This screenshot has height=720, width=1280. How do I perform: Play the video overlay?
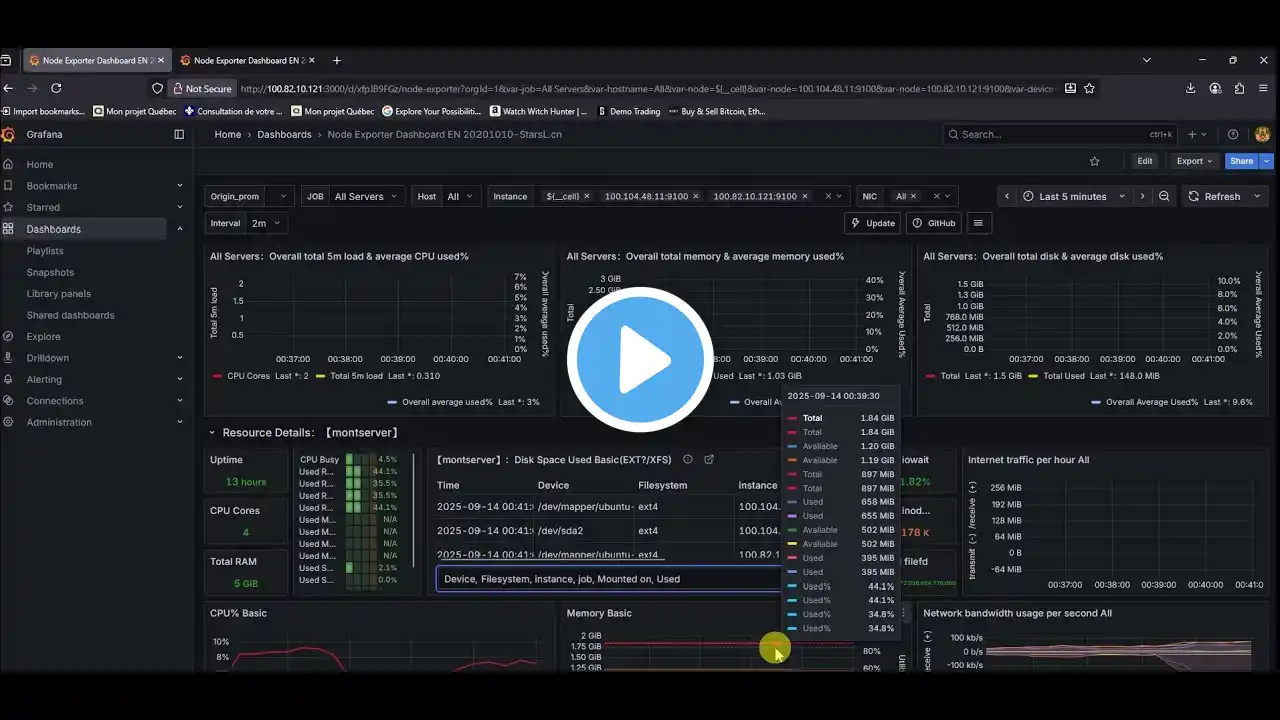[x=640, y=360]
